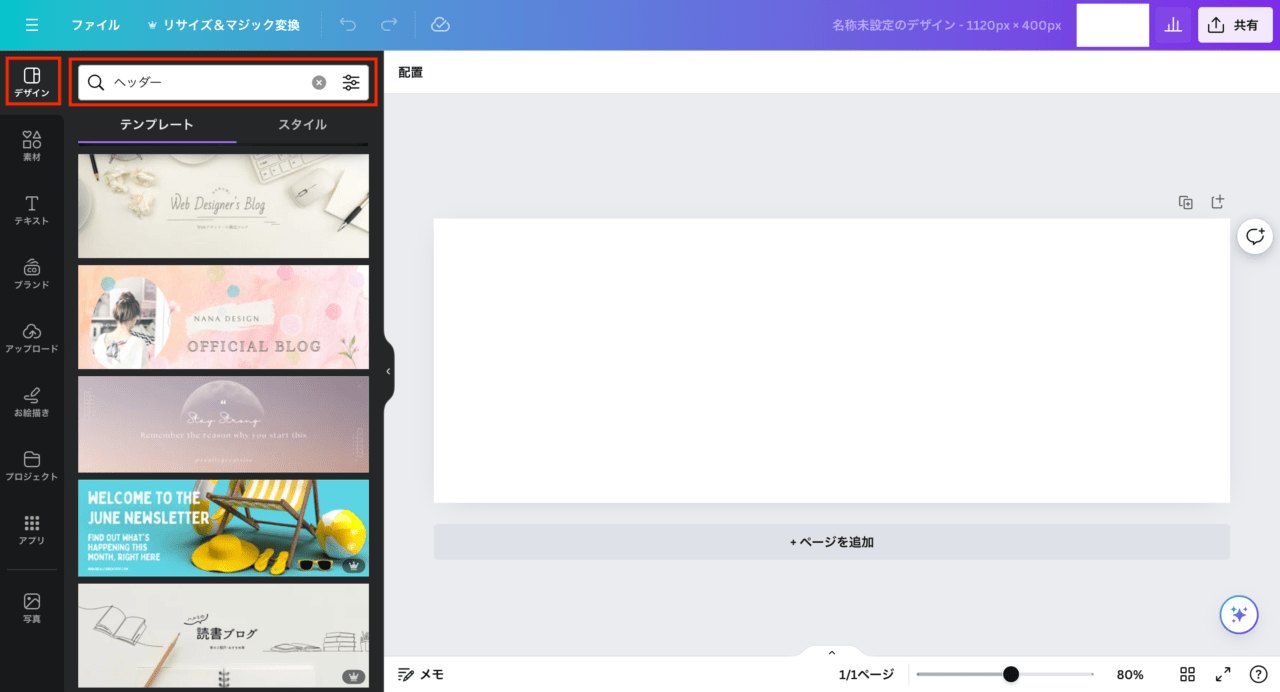This screenshot has width=1280, height=692.
Task: Select the テキスト text tool
Action: coord(32,210)
